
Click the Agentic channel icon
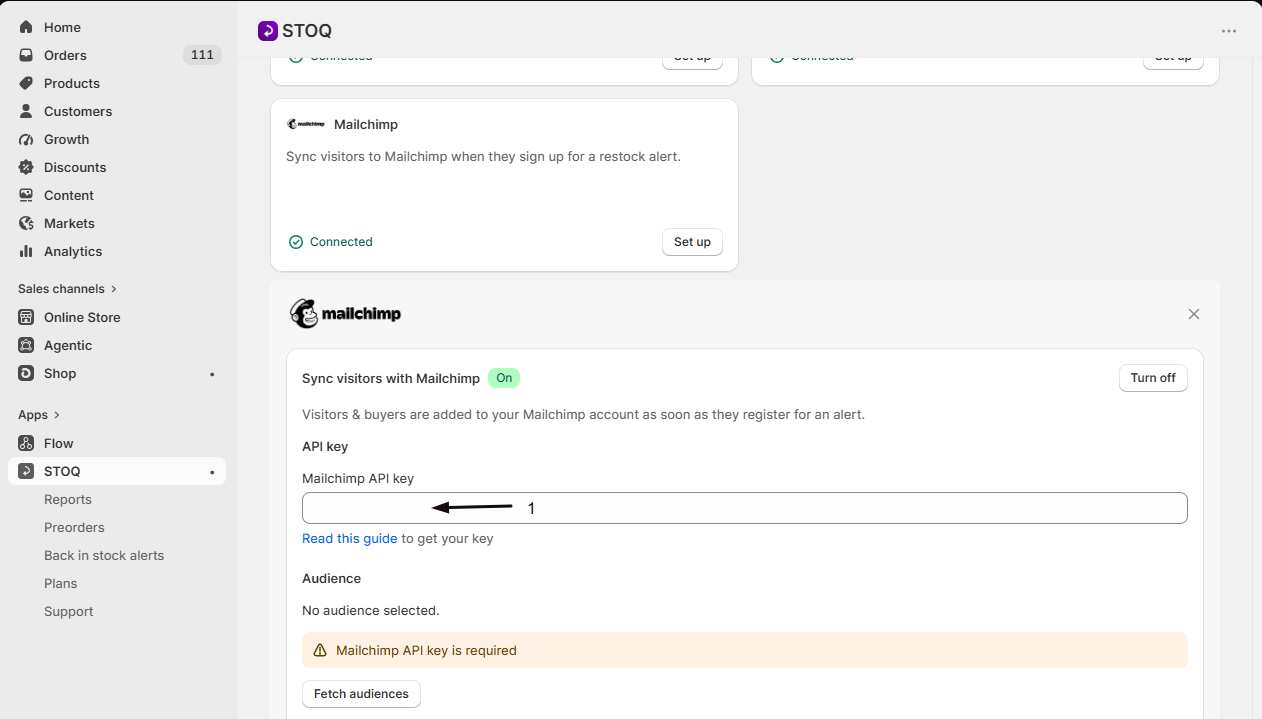[26, 345]
